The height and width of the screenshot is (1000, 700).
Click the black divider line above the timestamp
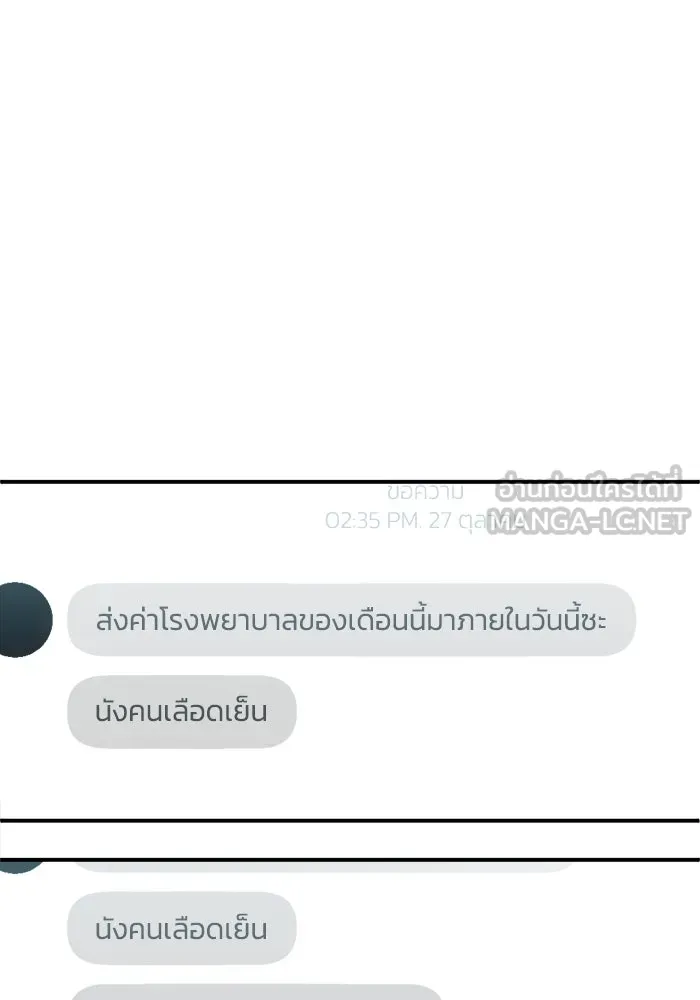(x=350, y=482)
